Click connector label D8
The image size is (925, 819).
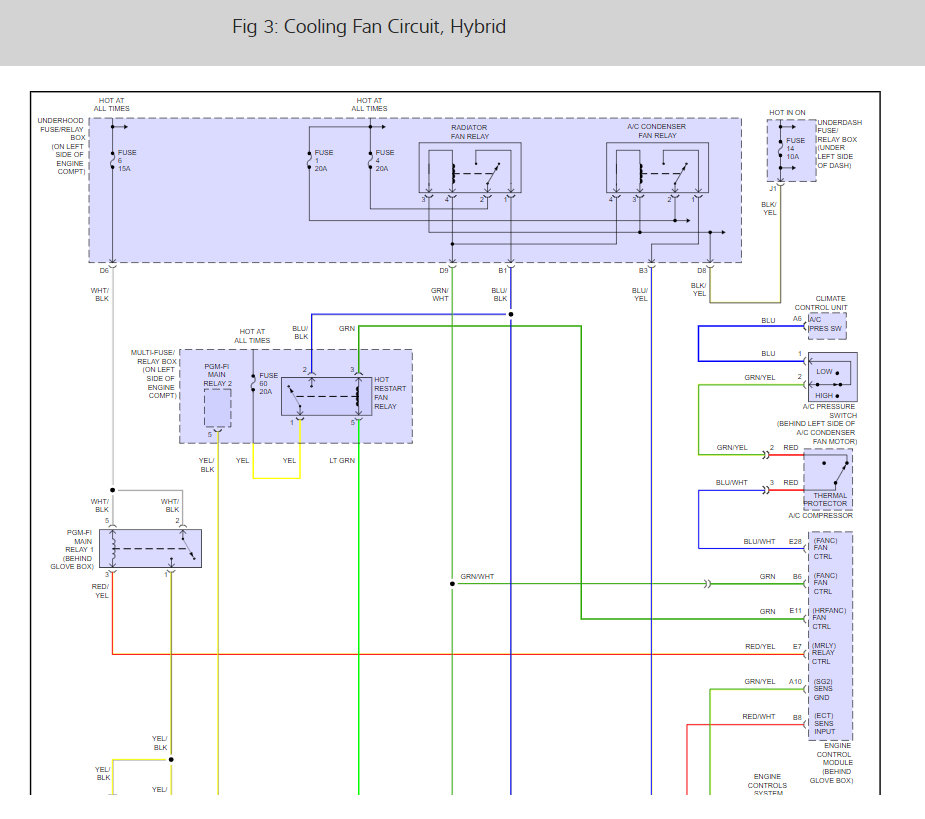701,271
